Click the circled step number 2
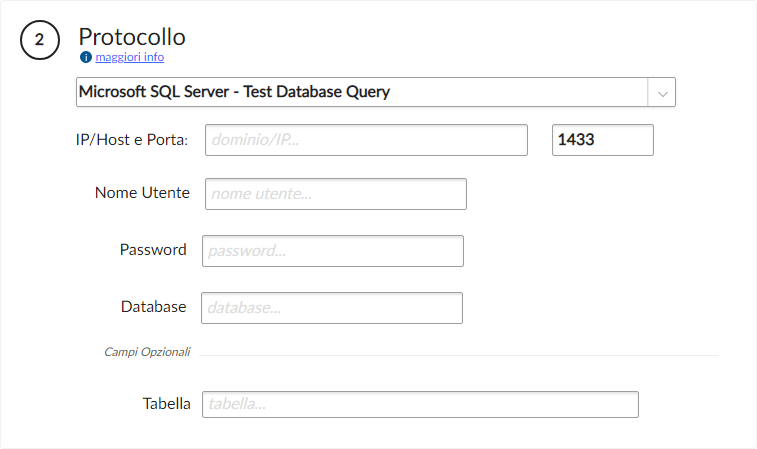Image resolution: width=757 pixels, height=449 pixels. tap(39, 40)
